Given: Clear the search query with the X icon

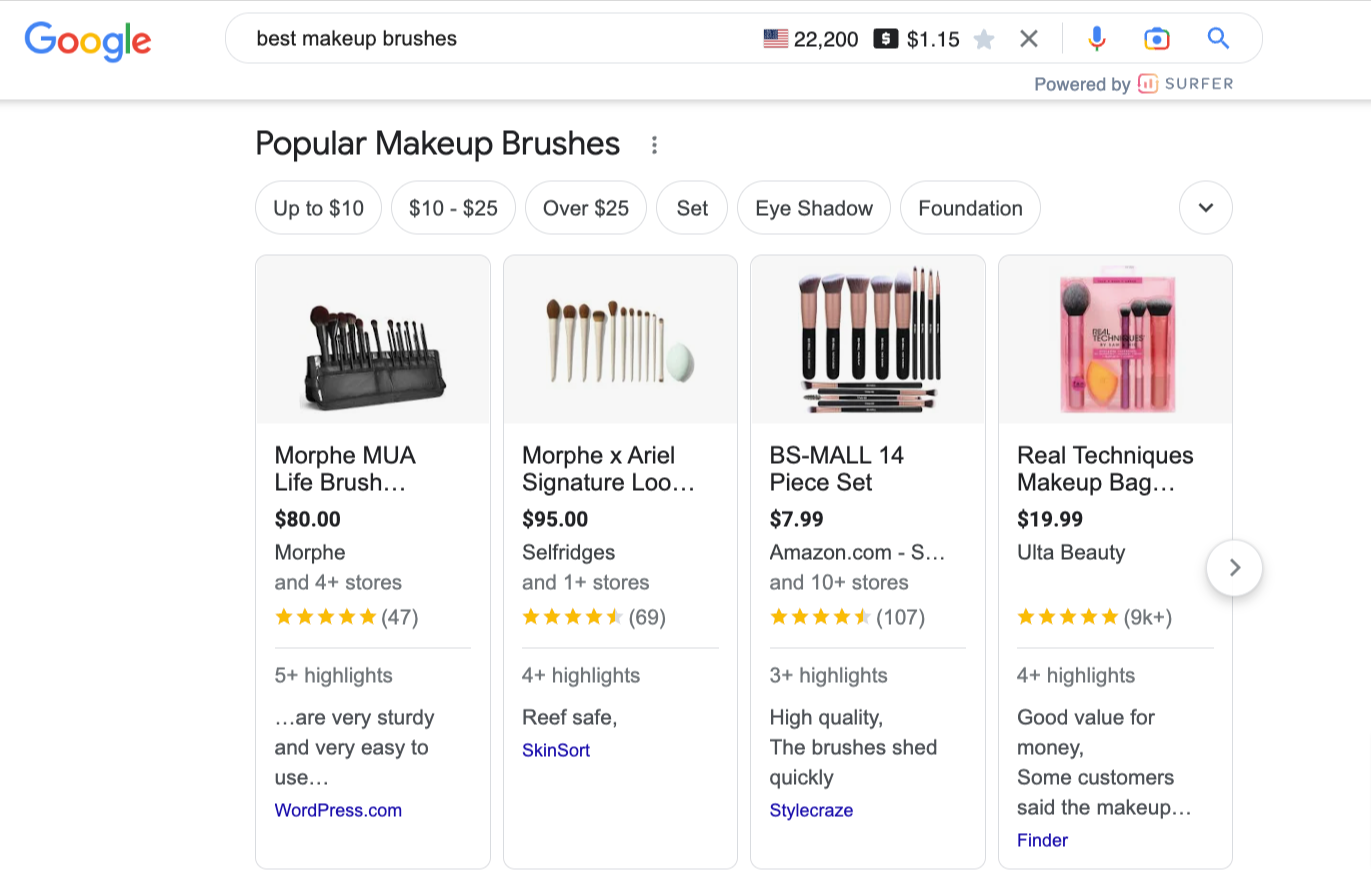Looking at the screenshot, I should (x=1029, y=38).
